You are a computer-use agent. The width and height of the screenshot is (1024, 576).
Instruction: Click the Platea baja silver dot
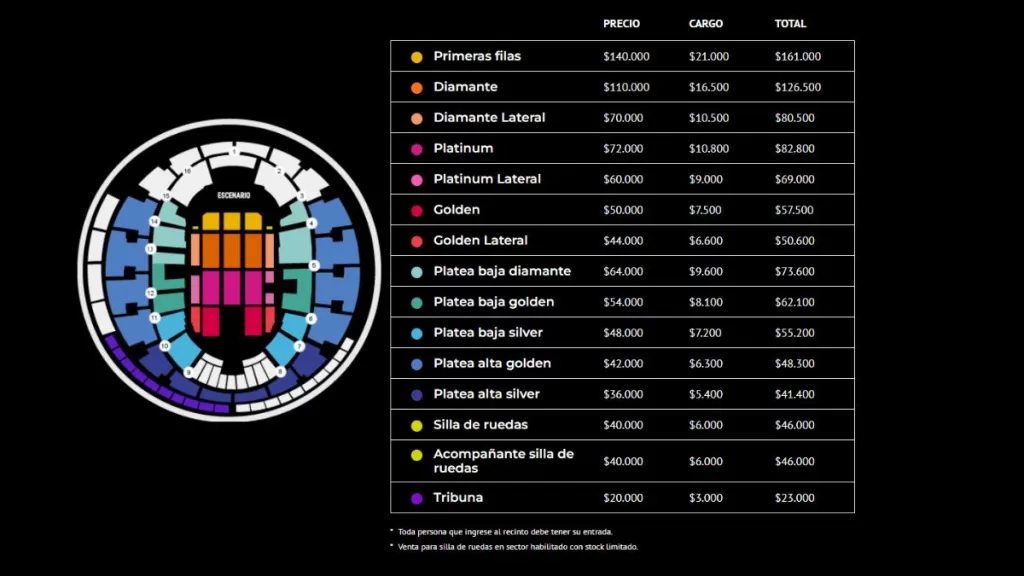click(416, 333)
